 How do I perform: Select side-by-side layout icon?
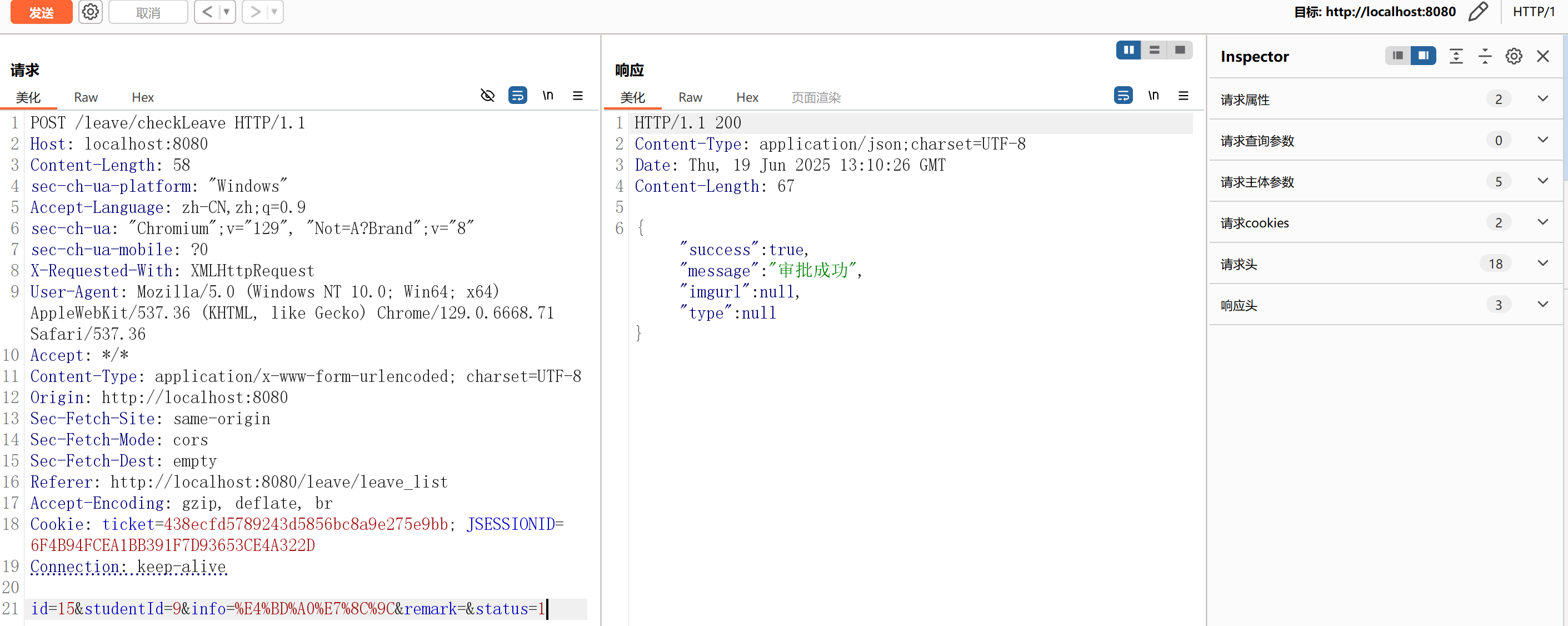pos(1128,50)
